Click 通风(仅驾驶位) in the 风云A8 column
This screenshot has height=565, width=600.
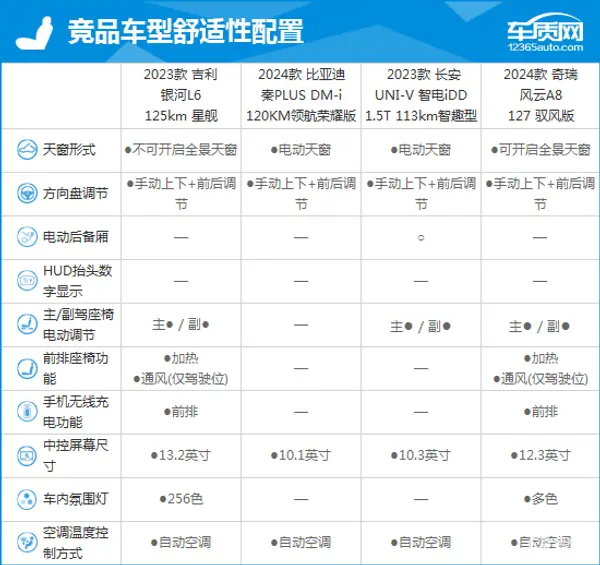[x=541, y=379]
